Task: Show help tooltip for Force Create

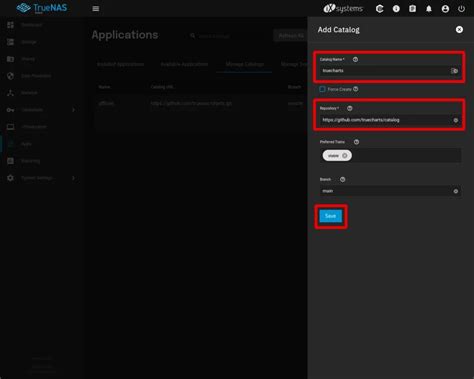Action: [x=356, y=89]
